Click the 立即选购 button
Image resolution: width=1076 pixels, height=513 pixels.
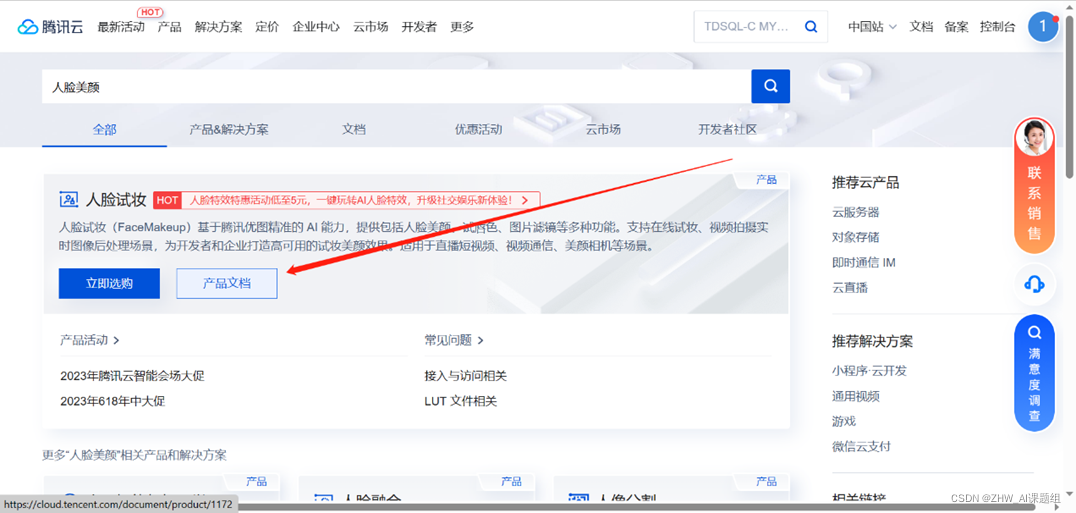[109, 283]
